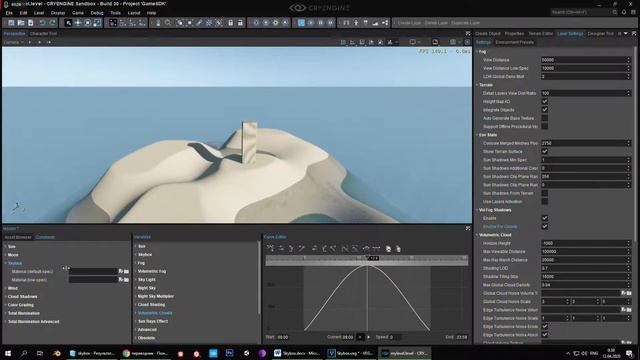Click the first Curve Editor toolbar icon
The image size is (640, 360).
271,248
